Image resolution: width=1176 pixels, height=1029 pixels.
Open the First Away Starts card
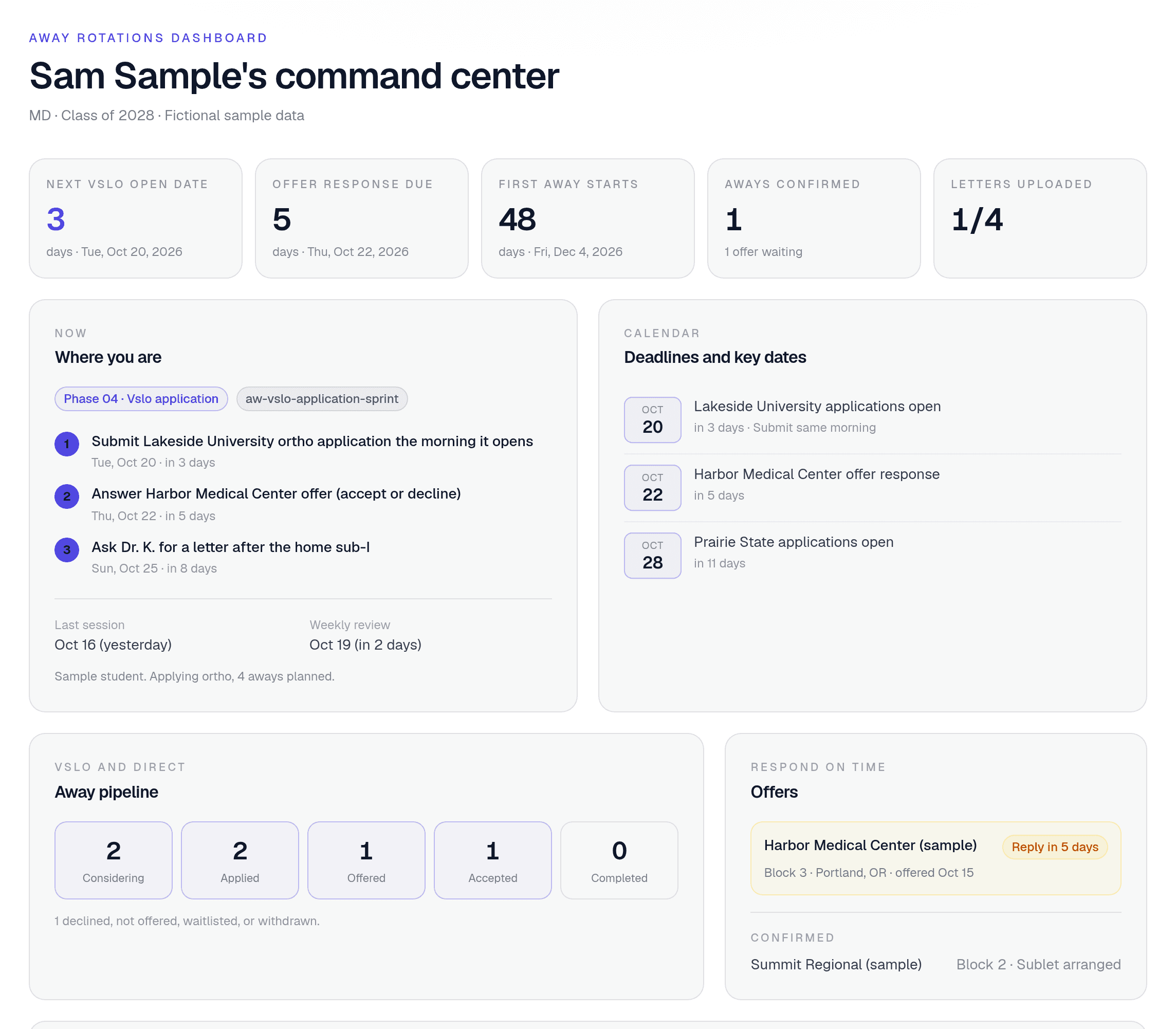click(588, 218)
